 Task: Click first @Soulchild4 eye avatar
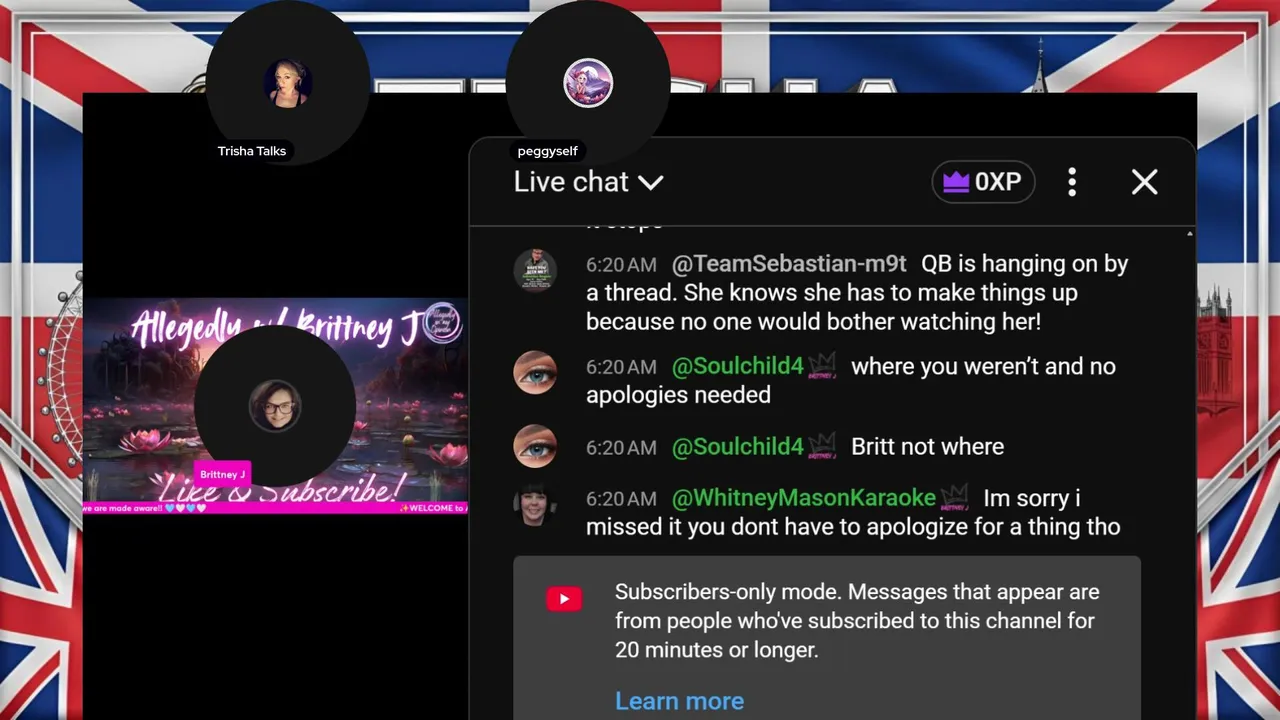point(535,373)
